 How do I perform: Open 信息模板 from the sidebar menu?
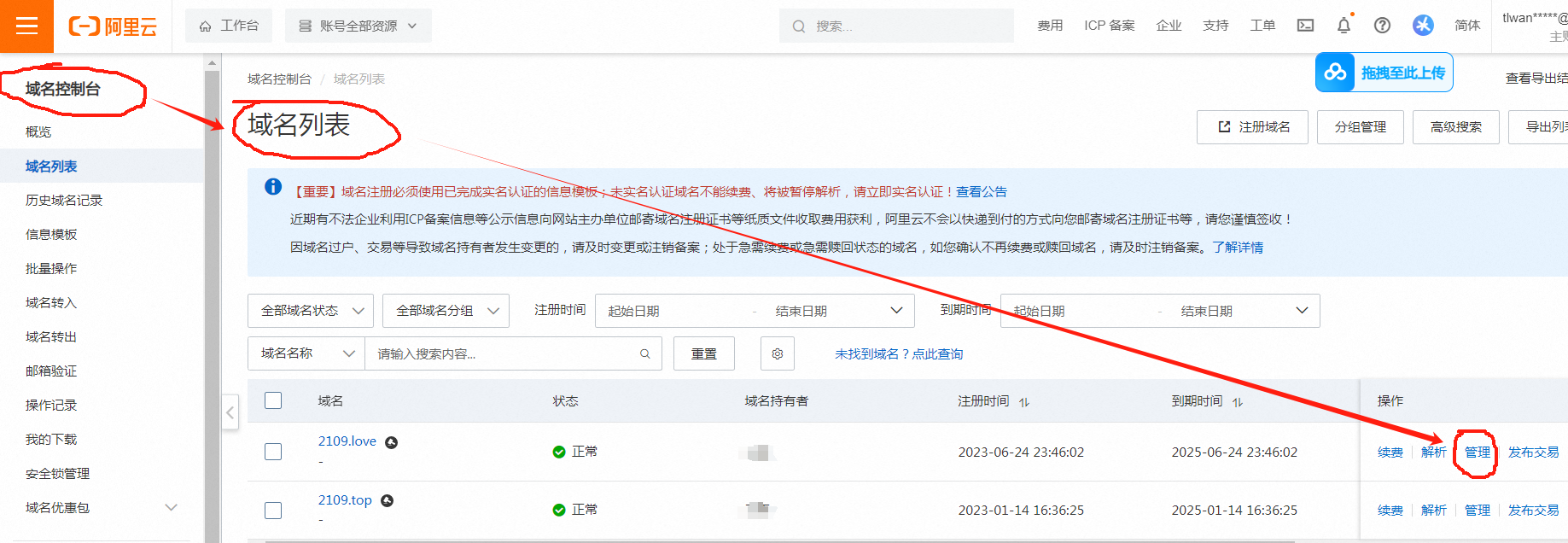[x=51, y=234]
